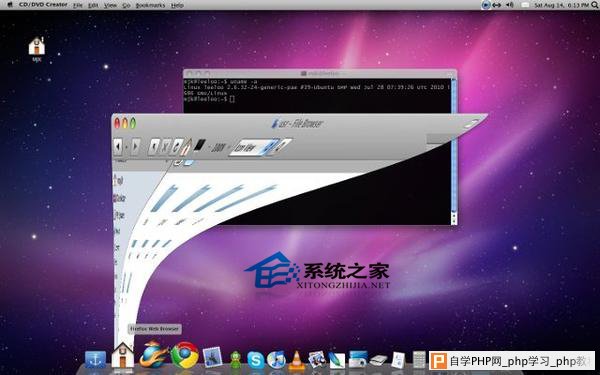Open the volume speaker control in menu bar

coord(510,5)
